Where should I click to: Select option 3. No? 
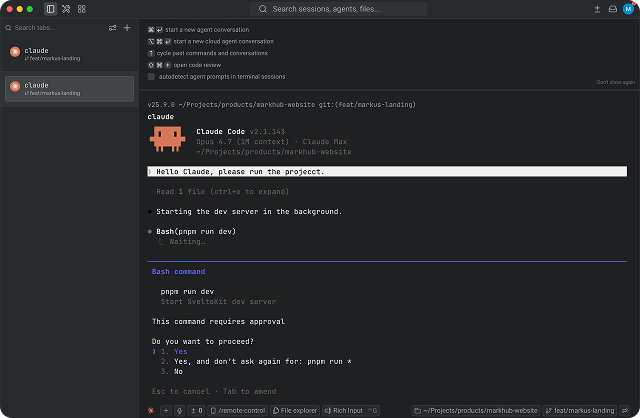point(171,371)
